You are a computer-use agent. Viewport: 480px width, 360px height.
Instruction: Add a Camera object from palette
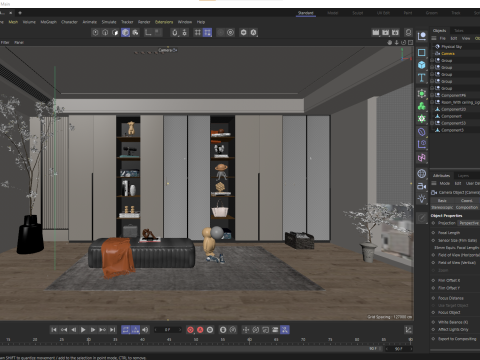[x=422, y=186]
